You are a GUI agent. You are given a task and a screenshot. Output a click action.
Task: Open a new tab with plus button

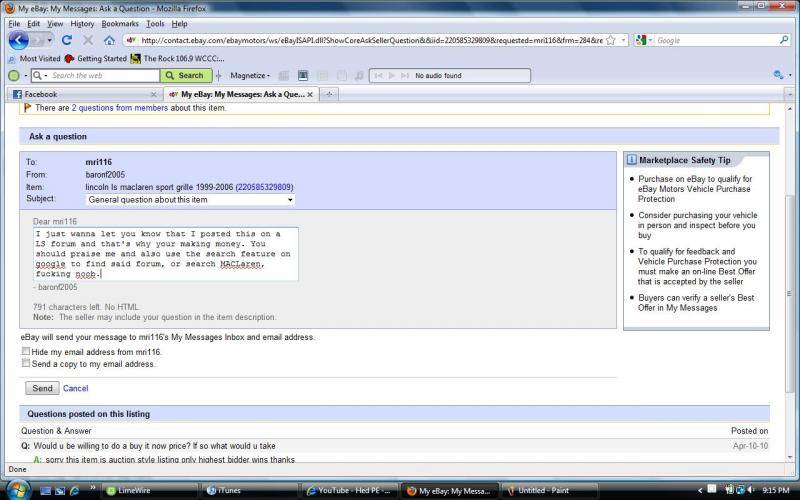tap(329, 94)
